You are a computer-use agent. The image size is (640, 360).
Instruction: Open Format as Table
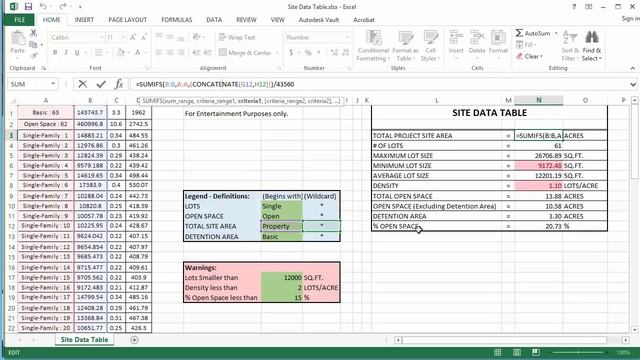405,45
